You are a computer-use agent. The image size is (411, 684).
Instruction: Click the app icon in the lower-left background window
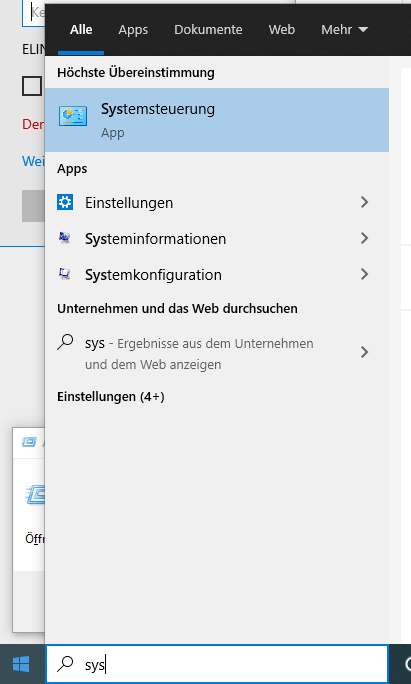pyautogui.click(x=36, y=494)
